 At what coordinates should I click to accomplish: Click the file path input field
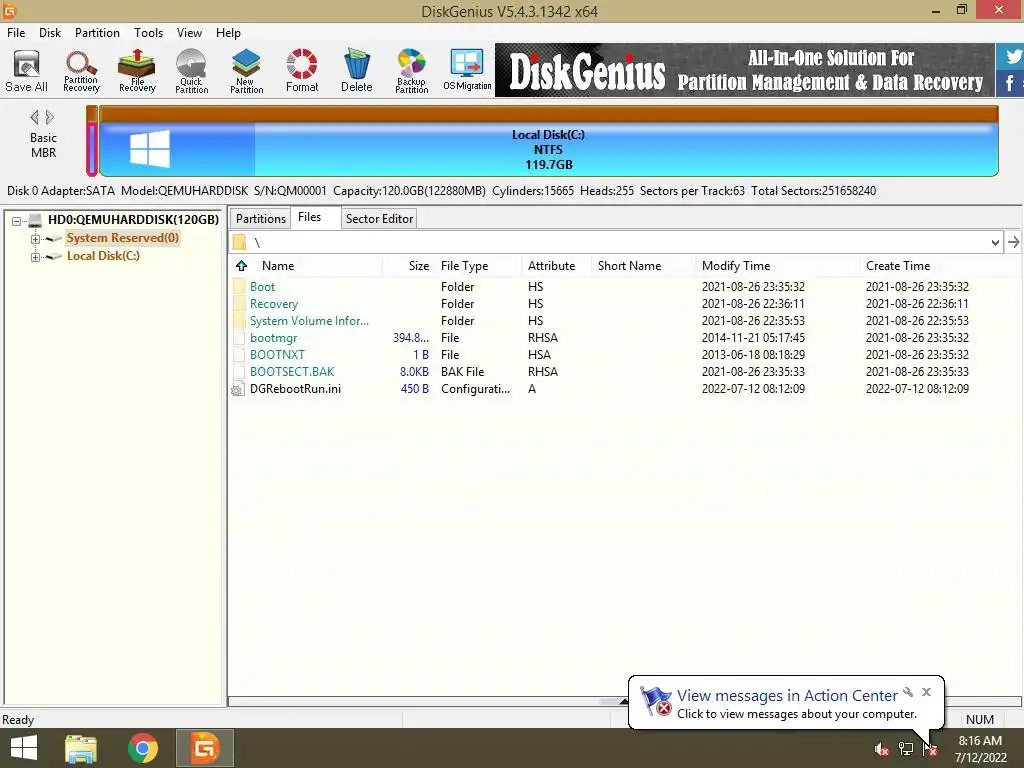(x=617, y=242)
